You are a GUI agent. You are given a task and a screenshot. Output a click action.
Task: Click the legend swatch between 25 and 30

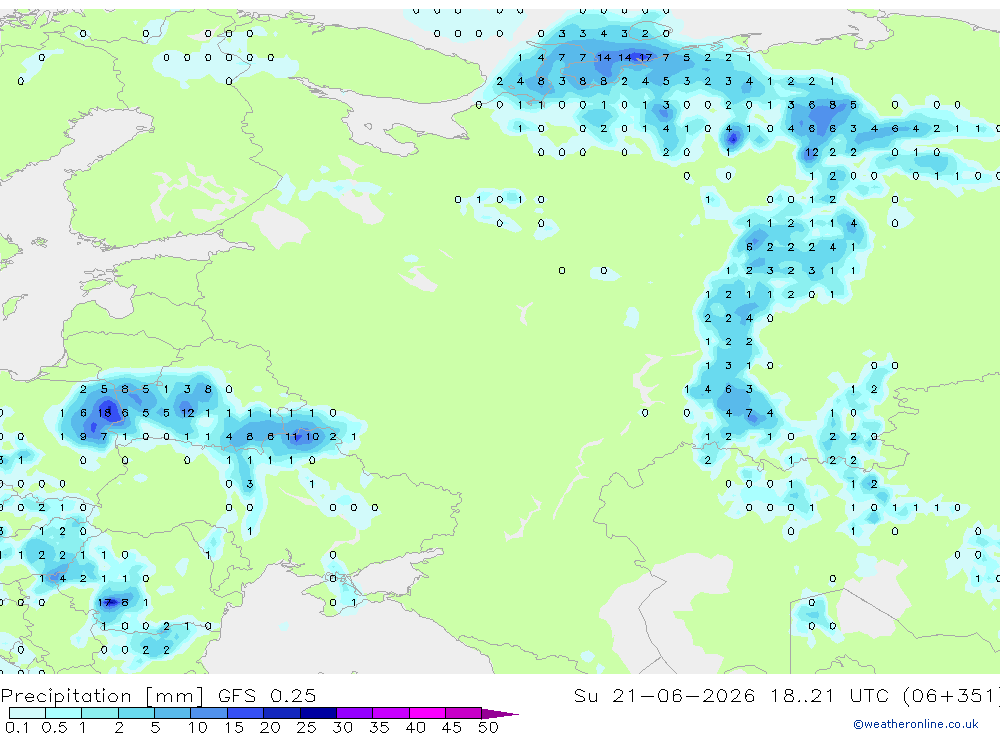click(x=318, y=713)
